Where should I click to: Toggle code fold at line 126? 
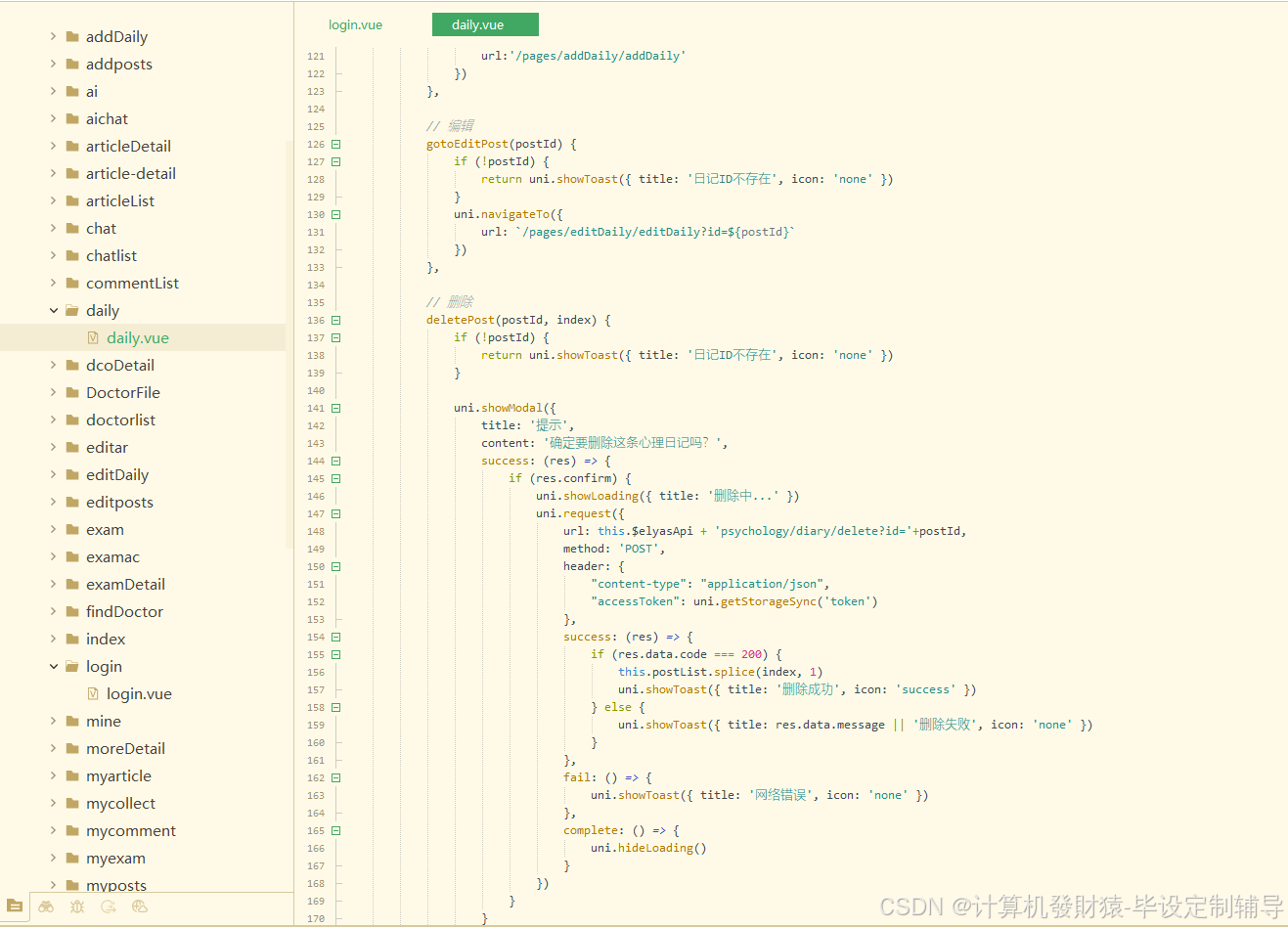[x=335, y=144]
